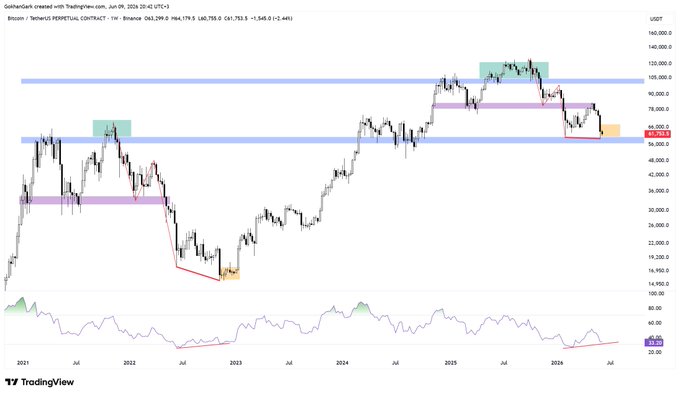Click the 14,950.0 price axis label
Image resolution: width=680 pixels, height=395 pixels.
click(660, 284)
